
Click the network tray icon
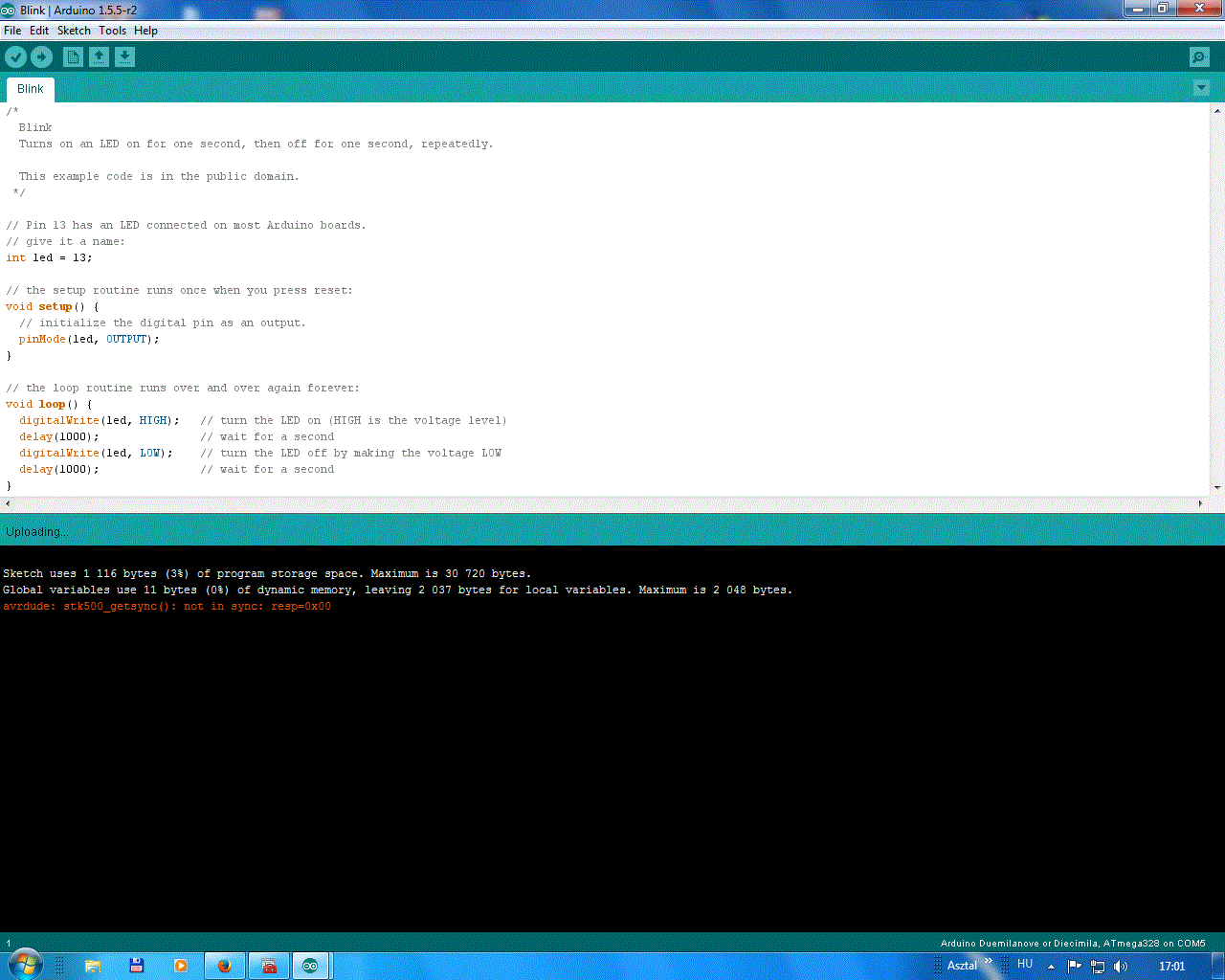point(1098,967)
